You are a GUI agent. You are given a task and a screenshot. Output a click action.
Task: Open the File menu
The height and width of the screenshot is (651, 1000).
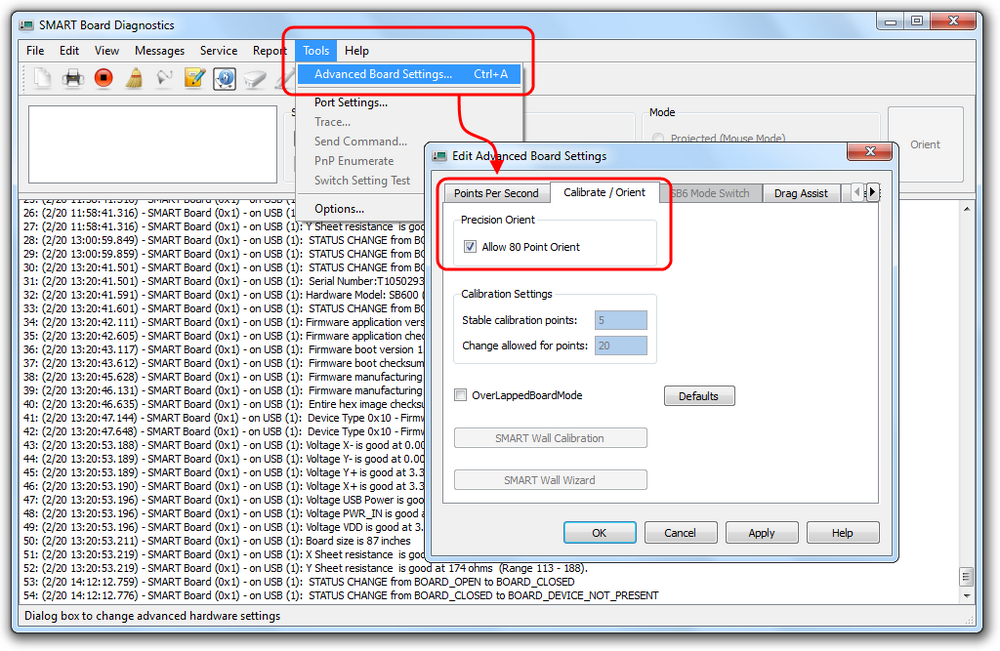35,50
